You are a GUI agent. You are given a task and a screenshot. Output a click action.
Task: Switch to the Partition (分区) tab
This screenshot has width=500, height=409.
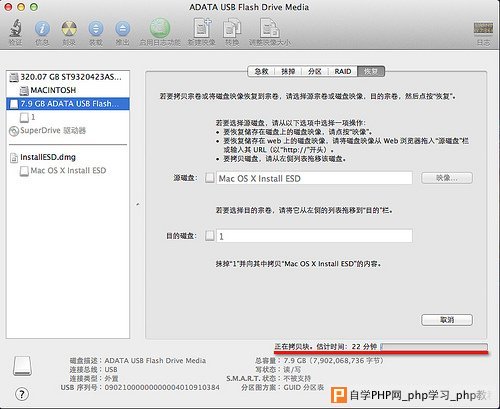point(315,71)
